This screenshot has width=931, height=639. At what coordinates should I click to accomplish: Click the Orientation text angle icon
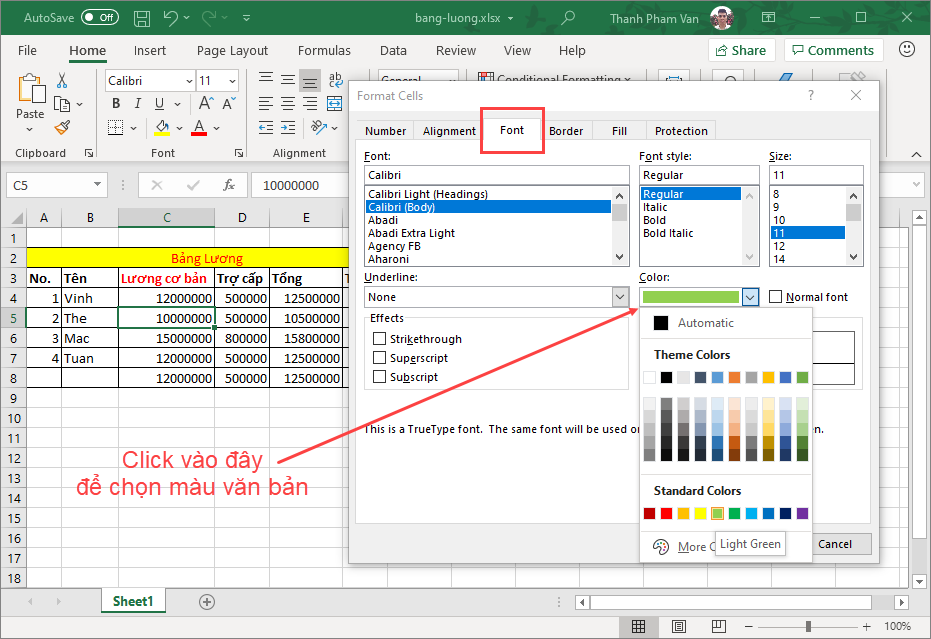click(319, 127)
